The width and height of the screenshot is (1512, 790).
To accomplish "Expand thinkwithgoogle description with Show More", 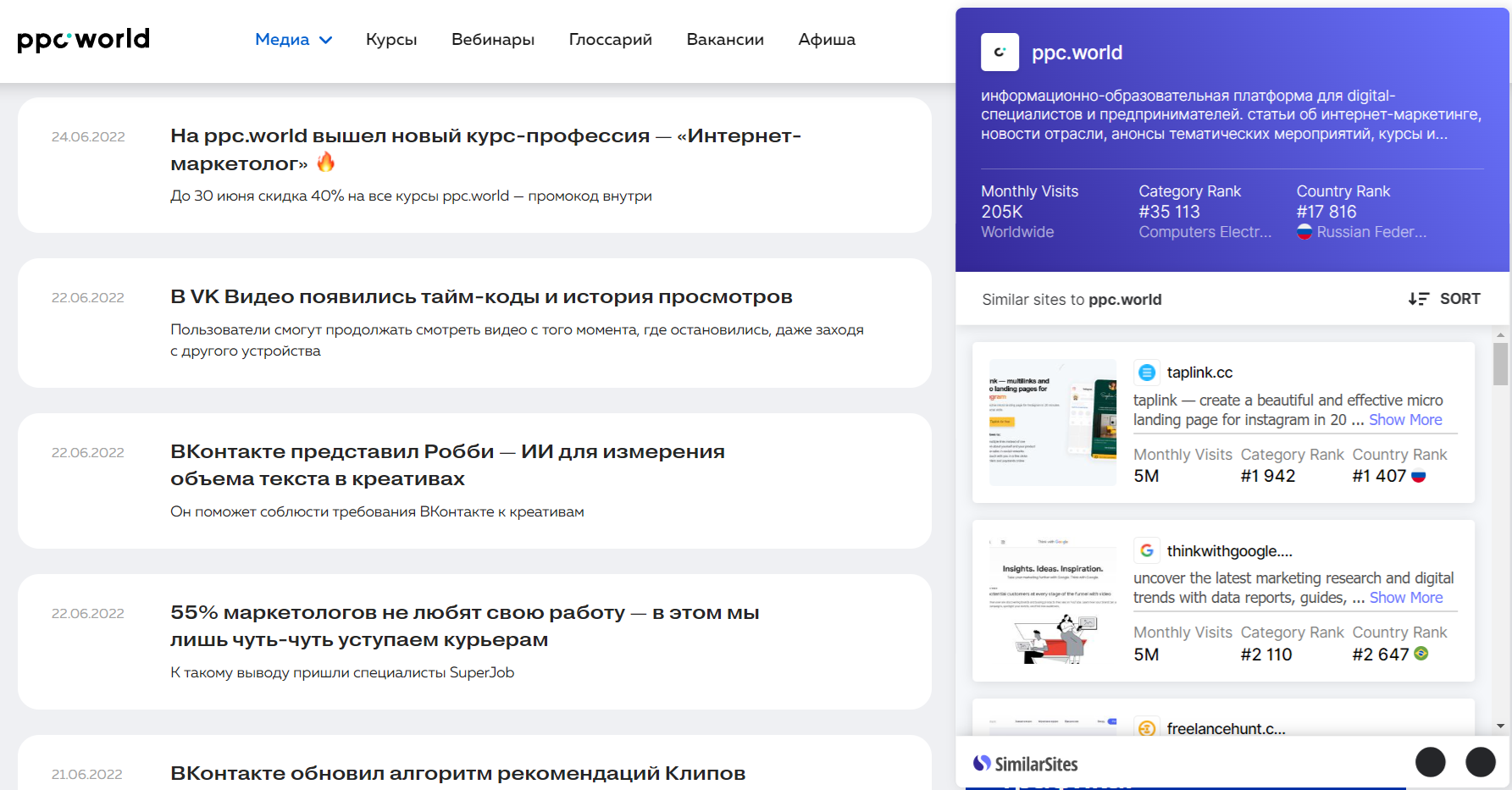I will coord(1406,598).
